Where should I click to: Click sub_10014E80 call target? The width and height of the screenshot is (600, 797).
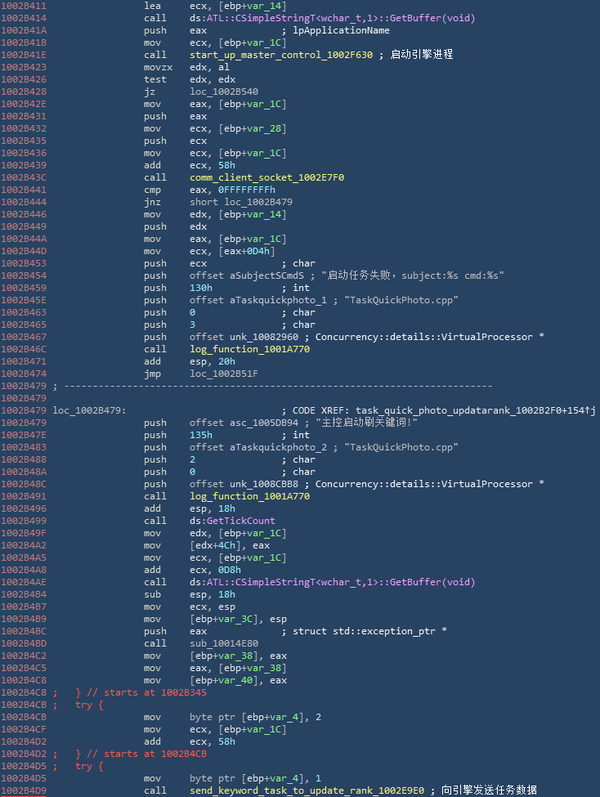[224, 643]
